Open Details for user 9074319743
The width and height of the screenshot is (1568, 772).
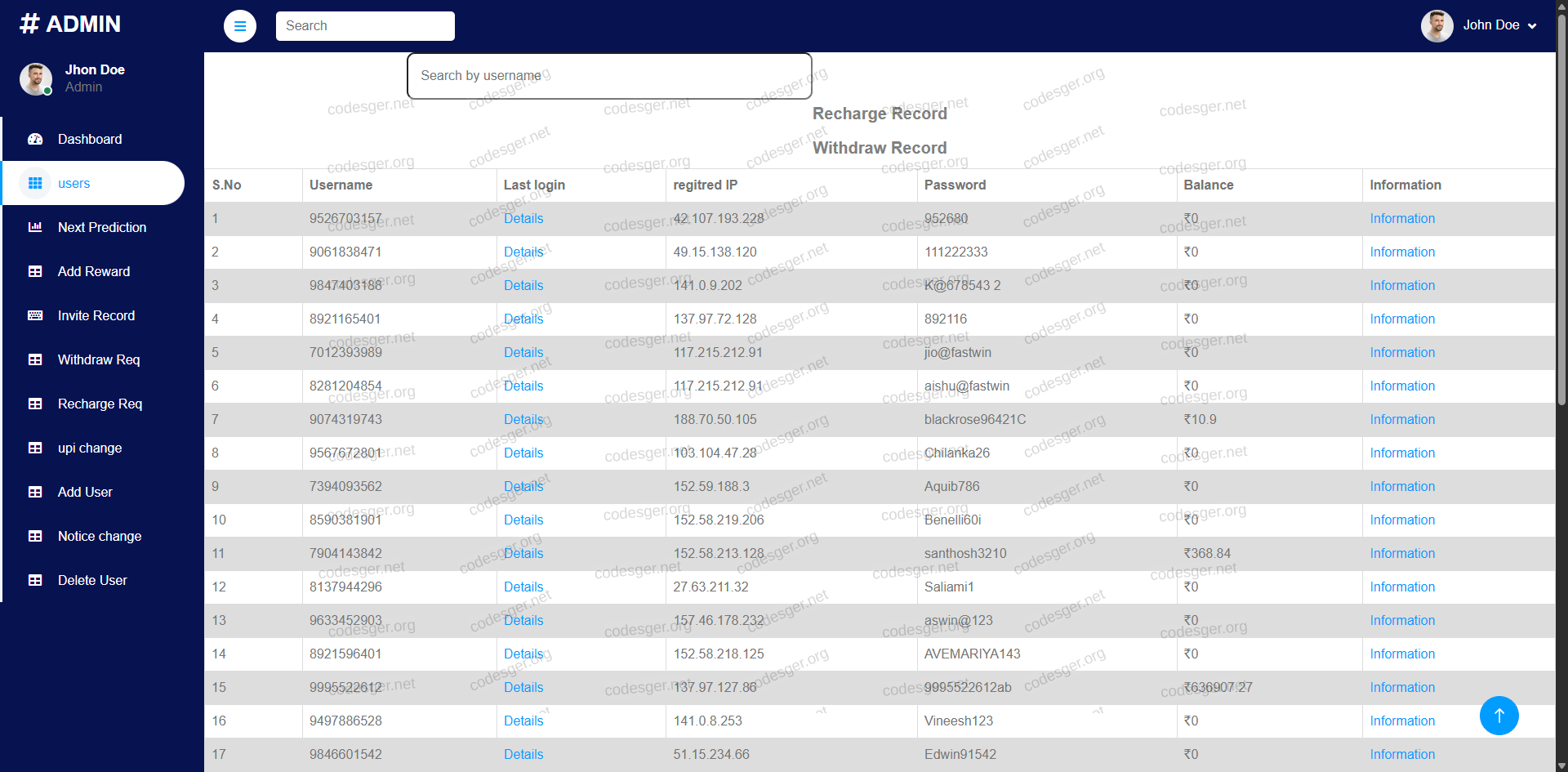(x=523, y=419)
